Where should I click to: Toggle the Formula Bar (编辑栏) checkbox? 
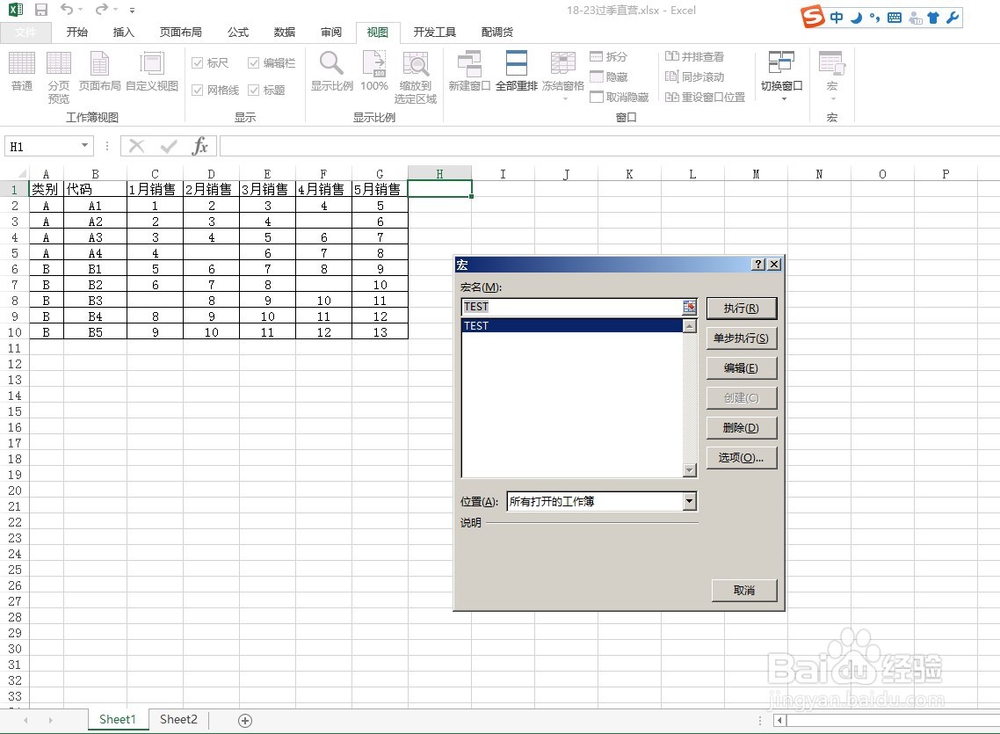(253, 62)
